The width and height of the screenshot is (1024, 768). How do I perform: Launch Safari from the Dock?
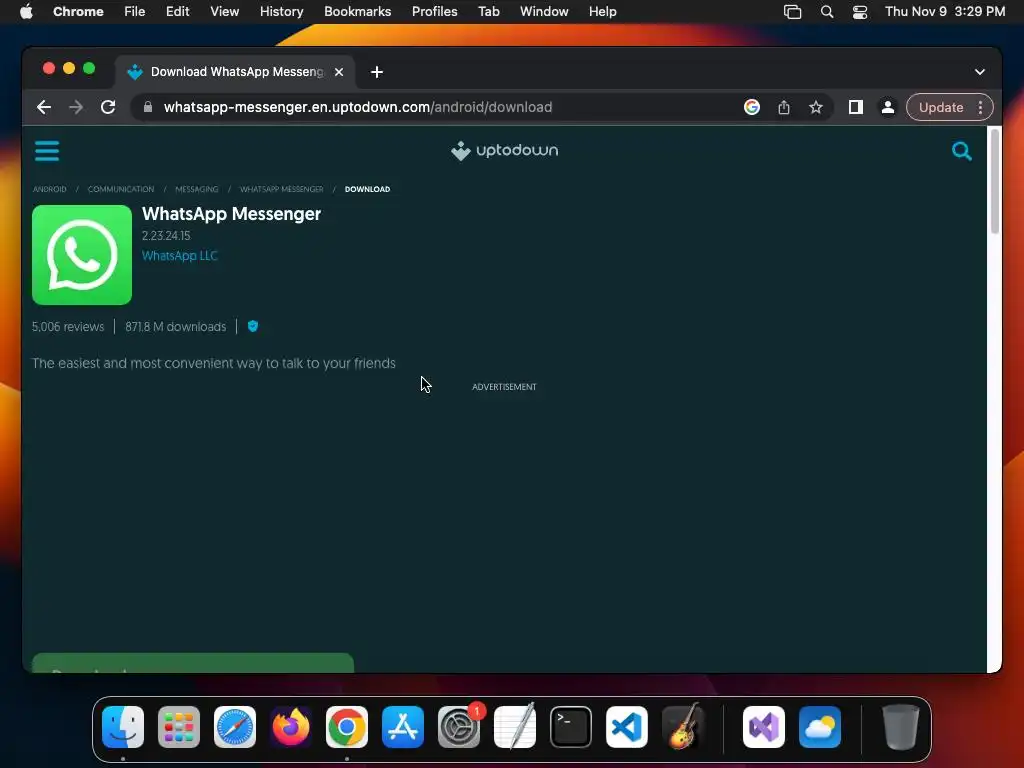(x=235, y=727)
